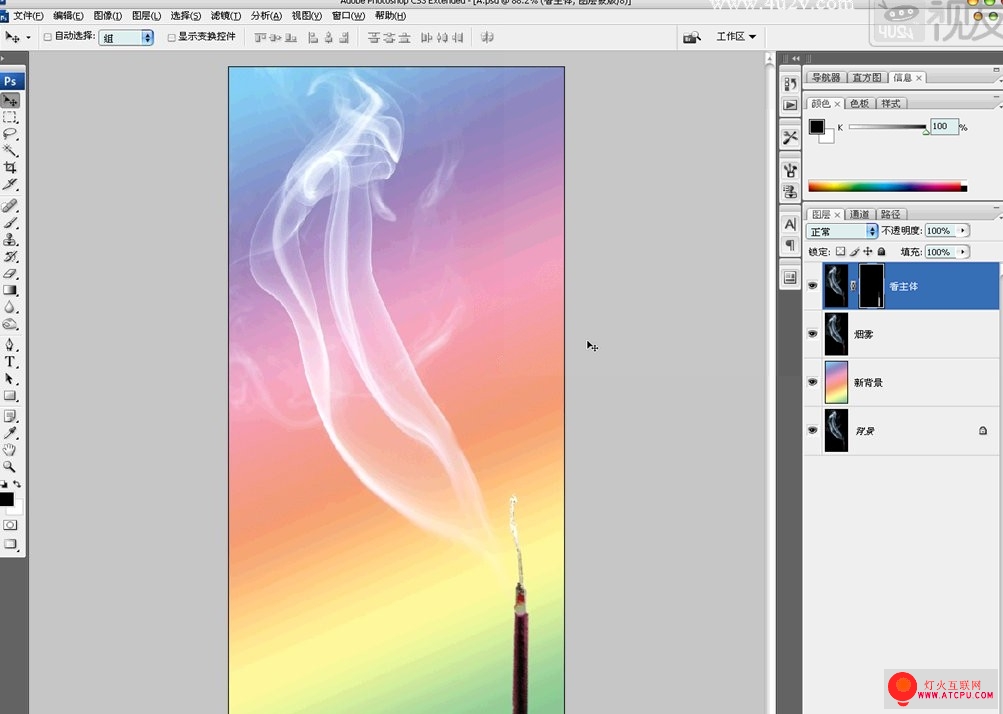
Task: Switch to the 路径 tab
Action: (x=890, y=214)
